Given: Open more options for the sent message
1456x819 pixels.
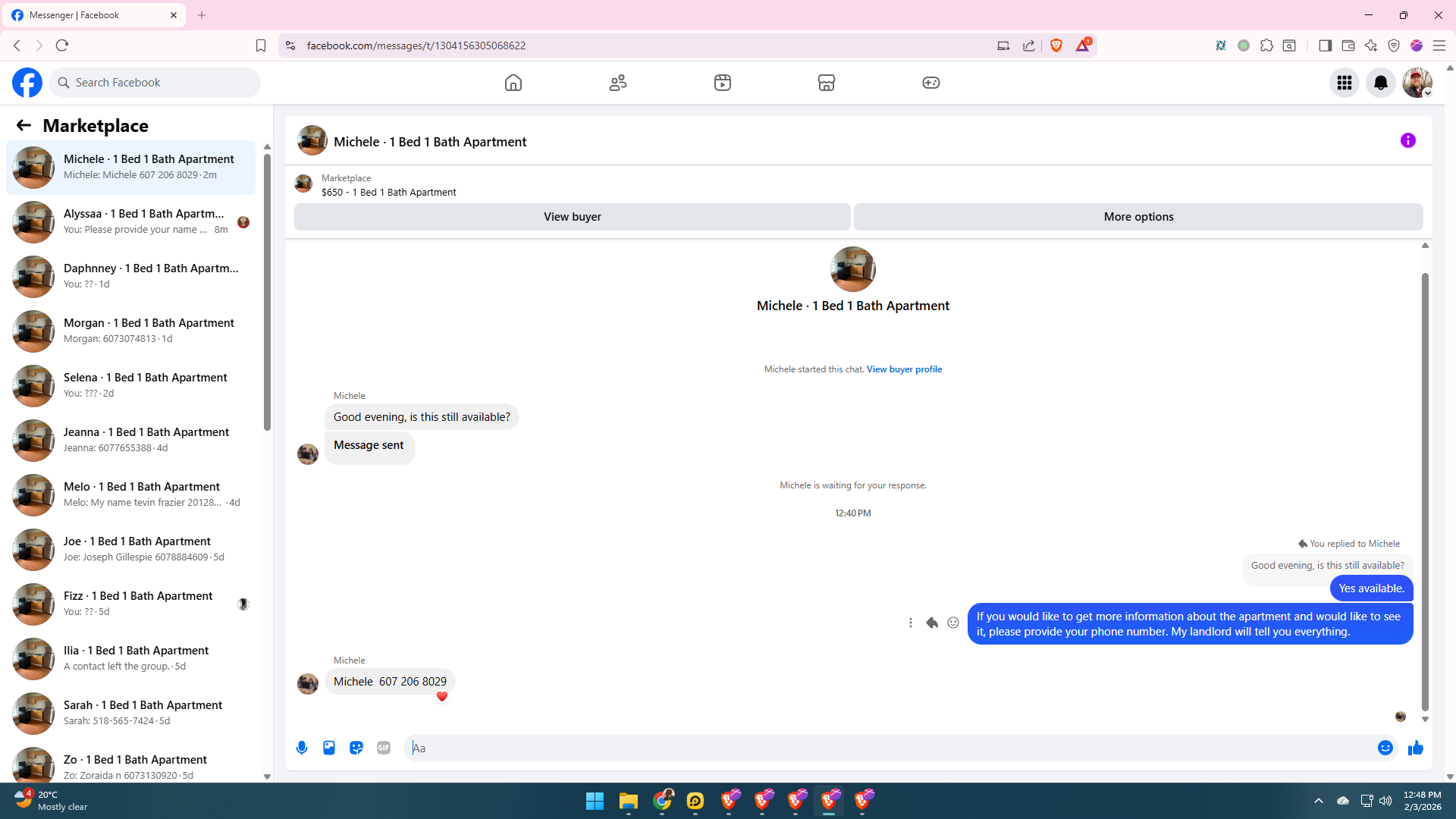Looking at the screenshot, I should (911, 623).
